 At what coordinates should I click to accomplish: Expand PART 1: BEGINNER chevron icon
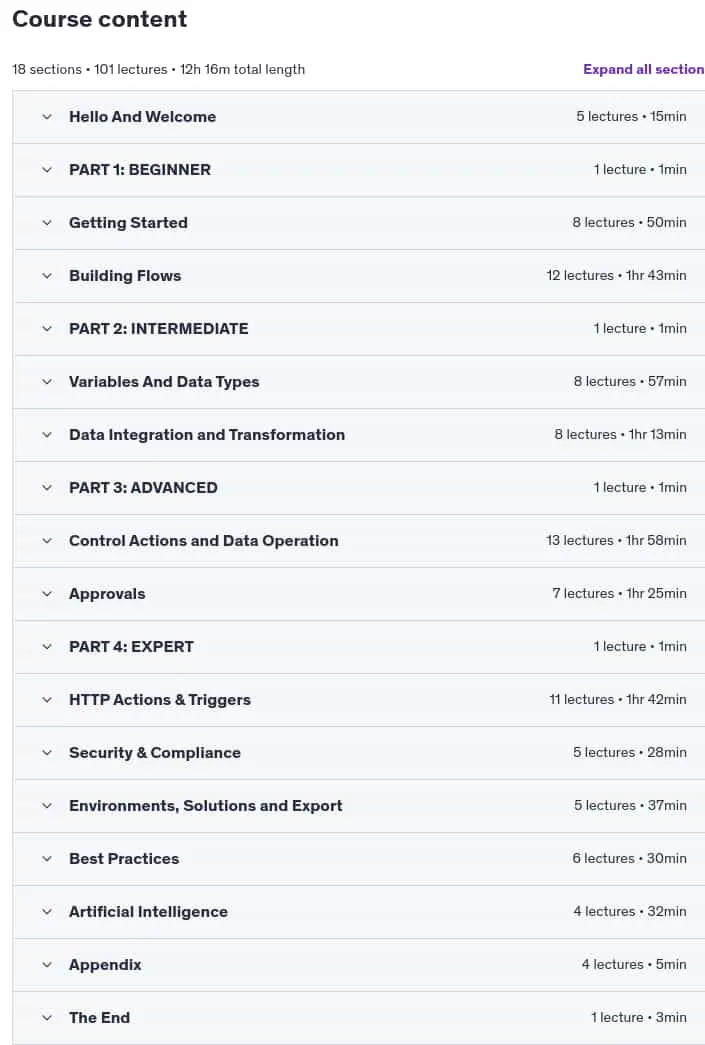pyautogui.click(x=47, y=169)
